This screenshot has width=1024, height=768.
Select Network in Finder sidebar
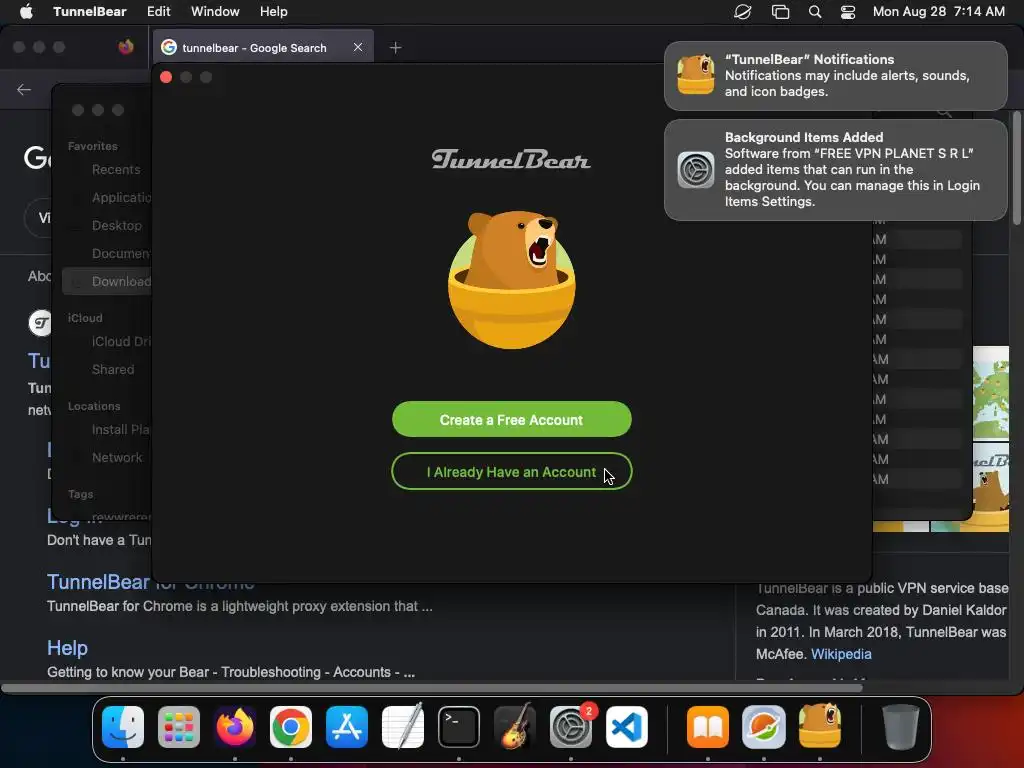(116, 457)
